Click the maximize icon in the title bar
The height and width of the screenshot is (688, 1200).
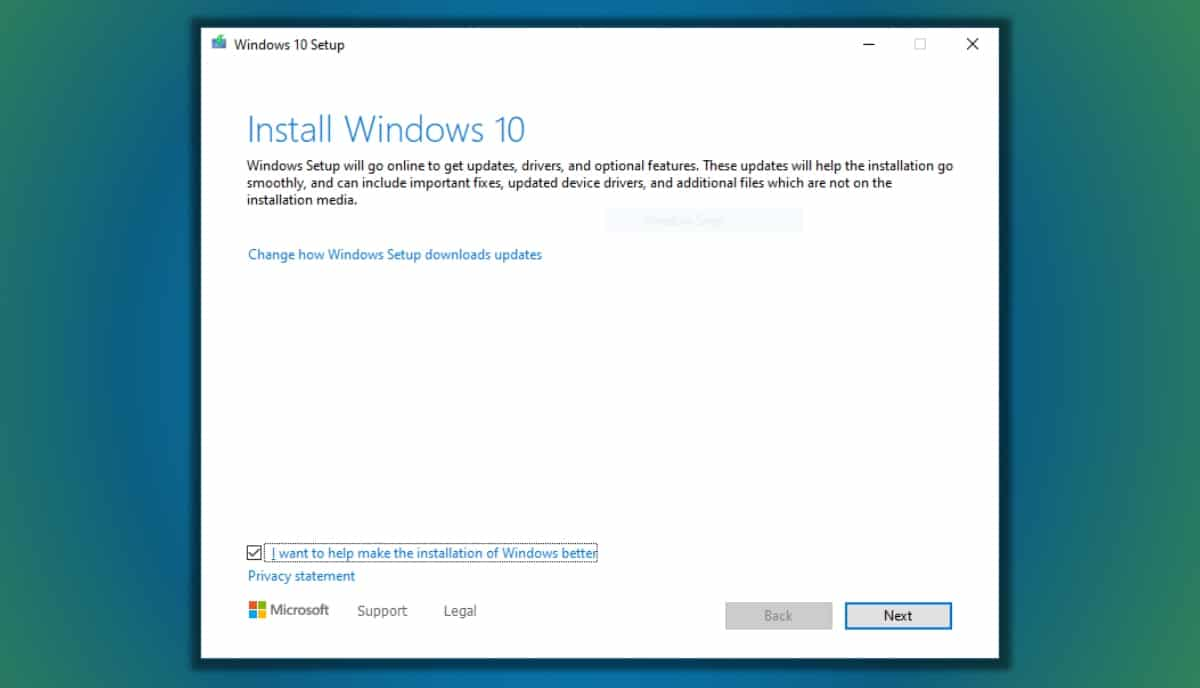coord(920,44)
